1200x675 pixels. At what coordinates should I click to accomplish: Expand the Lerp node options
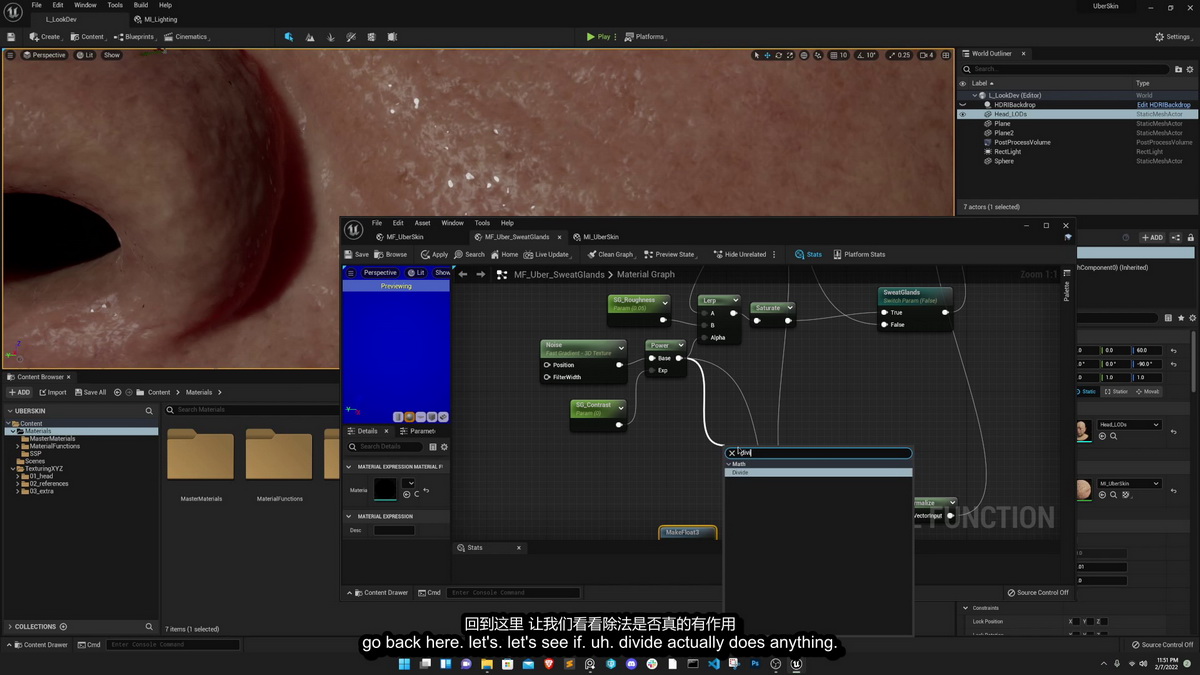[x=735, y=300]
